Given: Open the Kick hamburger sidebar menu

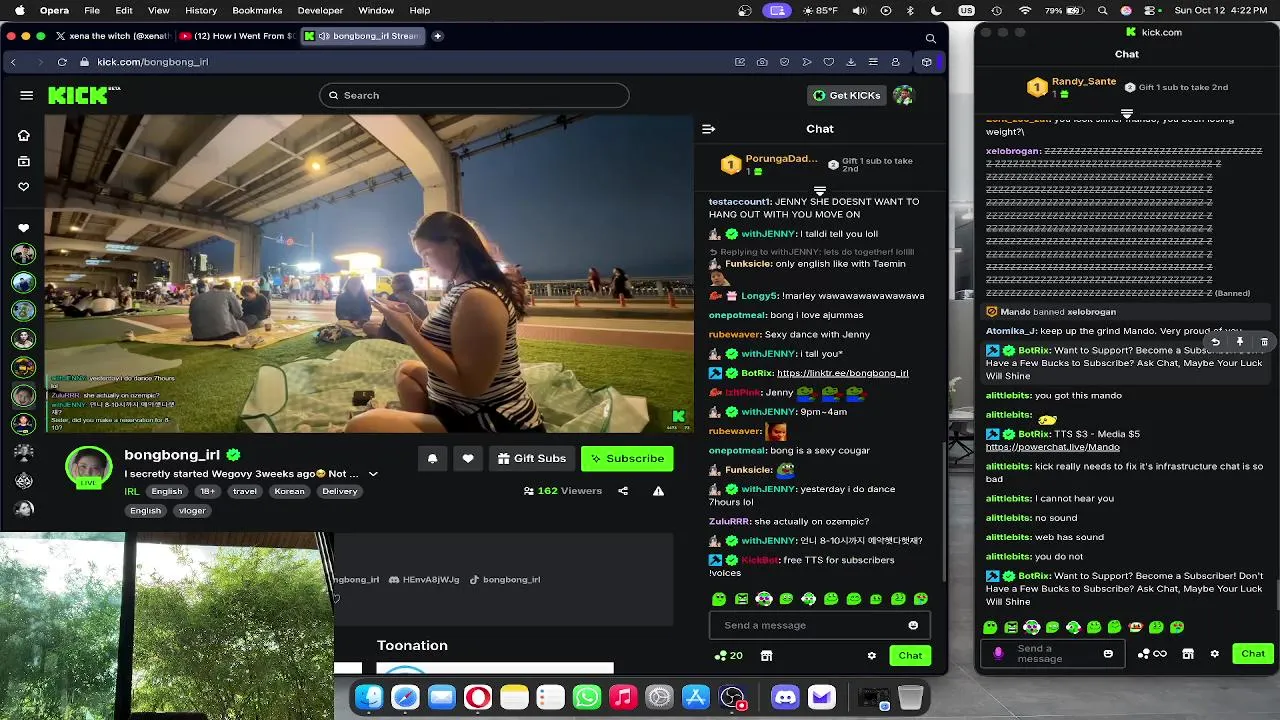Looking at the screenshot, I should click(x=26, y=95).
